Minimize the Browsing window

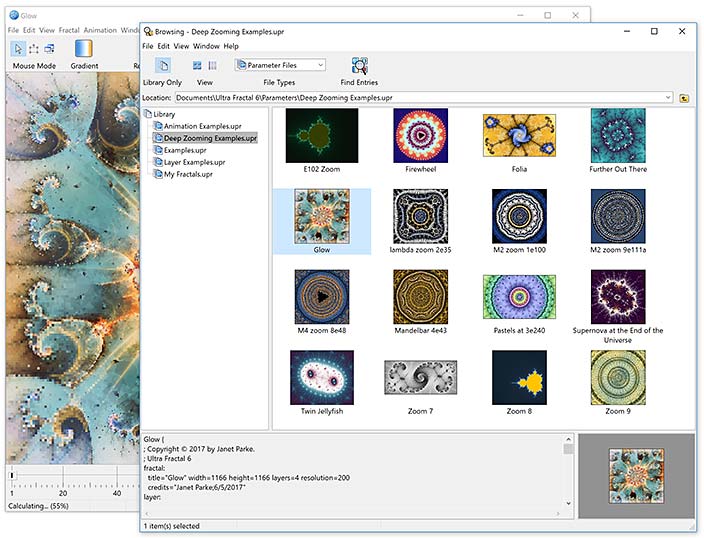coord(627,31)
